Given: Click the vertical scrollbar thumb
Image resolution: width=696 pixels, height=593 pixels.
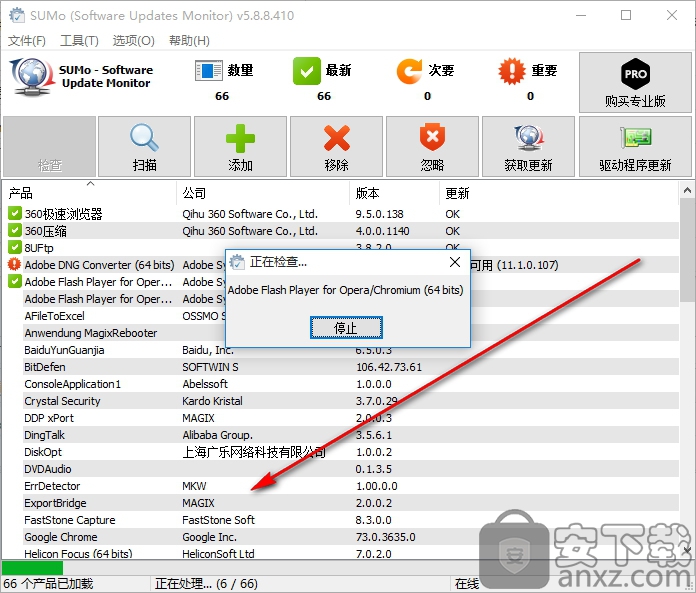Looking at the screenshot, I should point(687,250).
